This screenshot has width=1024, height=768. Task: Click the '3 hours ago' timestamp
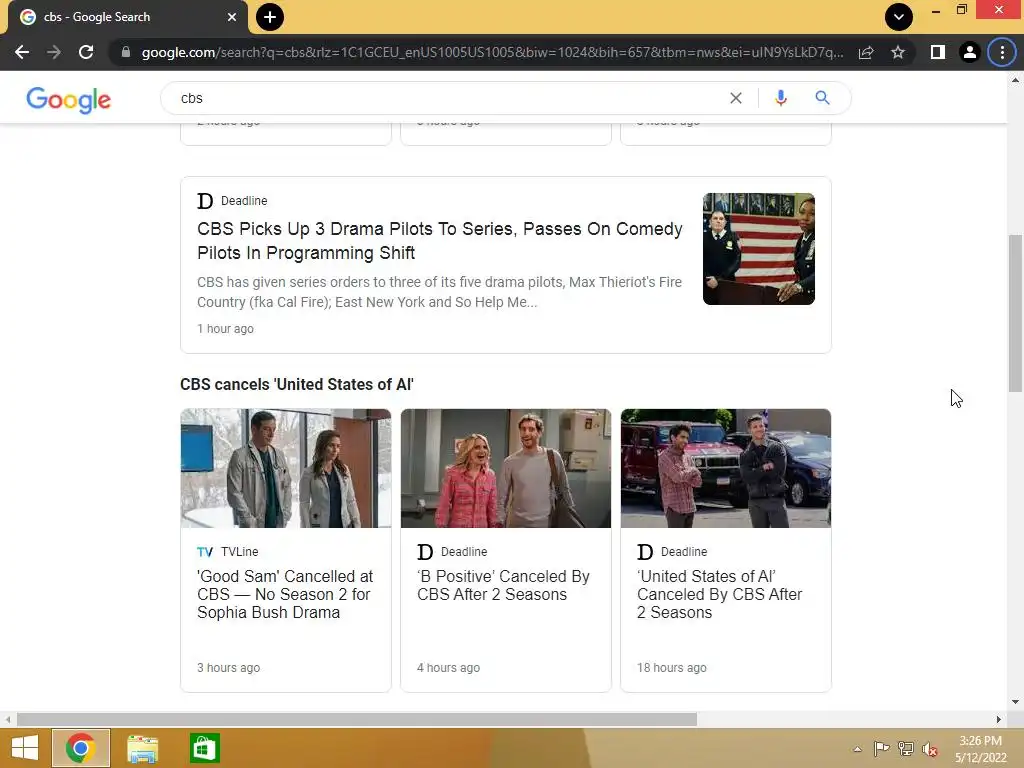229,667
